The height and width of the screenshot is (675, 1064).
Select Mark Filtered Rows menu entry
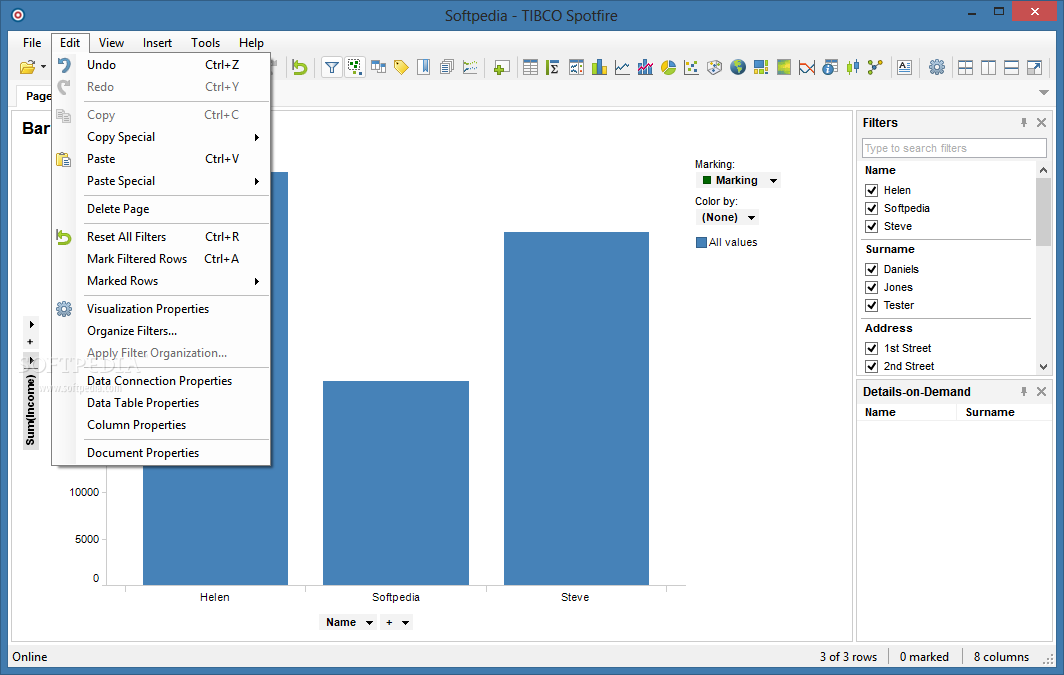[x=163, y=259]
